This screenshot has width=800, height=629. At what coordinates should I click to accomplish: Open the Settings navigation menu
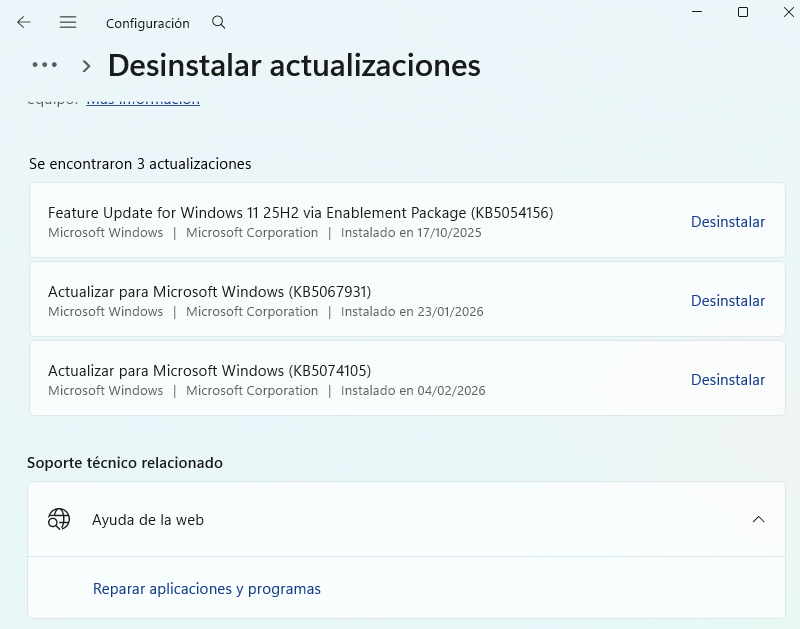pos(68,23)
